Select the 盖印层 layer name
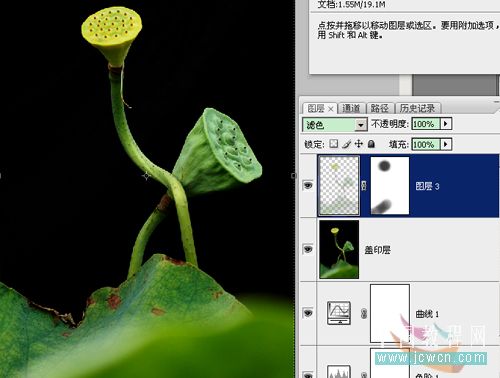Image resolution: width=500 pixels, height=378 pixels. click(x=377, y=250)
